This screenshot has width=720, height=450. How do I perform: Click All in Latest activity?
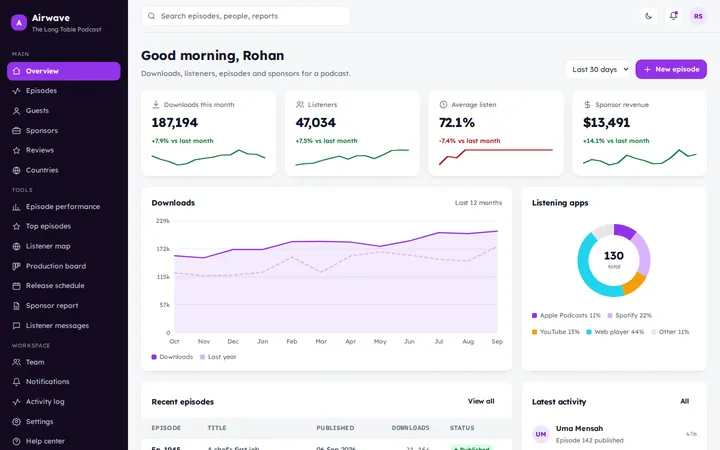684,401
